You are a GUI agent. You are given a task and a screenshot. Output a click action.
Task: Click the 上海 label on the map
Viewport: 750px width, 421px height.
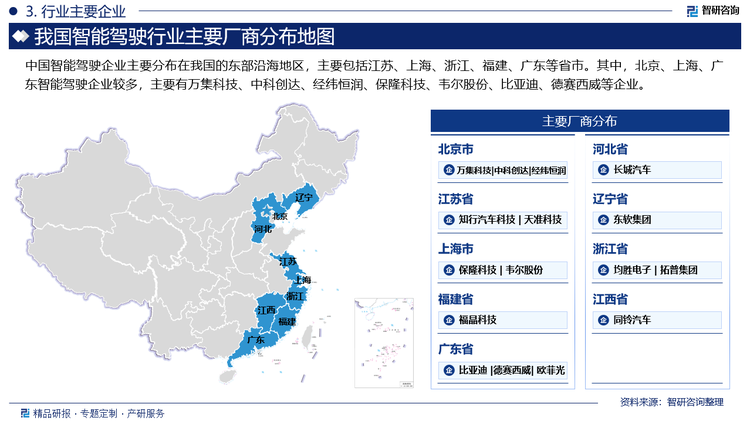[302, 279]
